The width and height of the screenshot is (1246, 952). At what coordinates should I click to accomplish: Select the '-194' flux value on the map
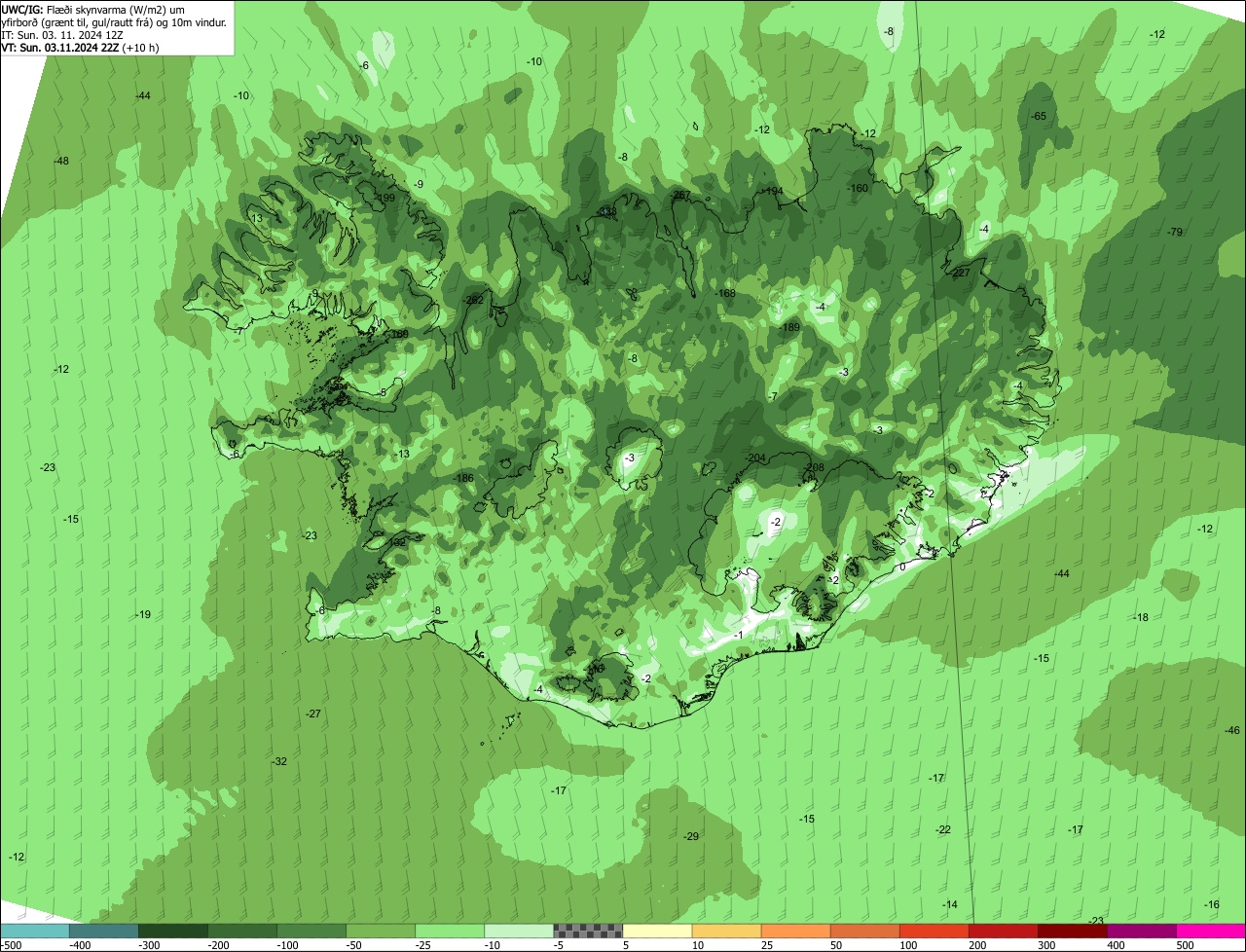point(773,191)
